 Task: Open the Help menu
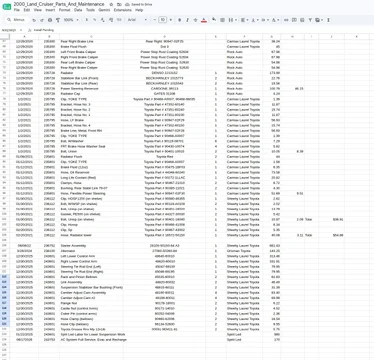point(139,10)
